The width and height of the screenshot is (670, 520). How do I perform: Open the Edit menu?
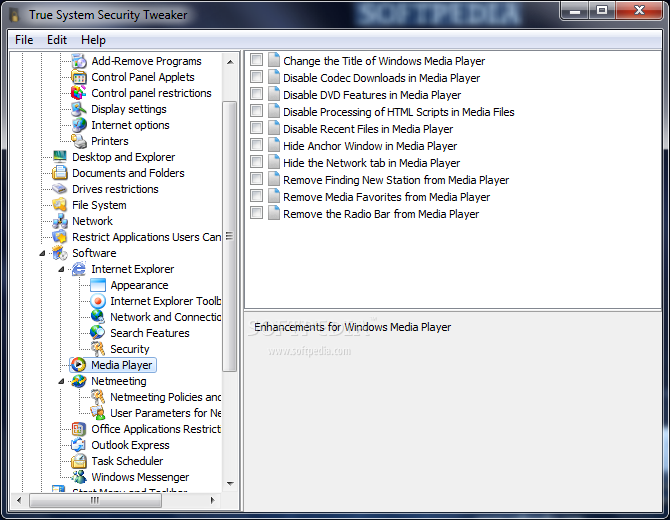tap(57, 40)
